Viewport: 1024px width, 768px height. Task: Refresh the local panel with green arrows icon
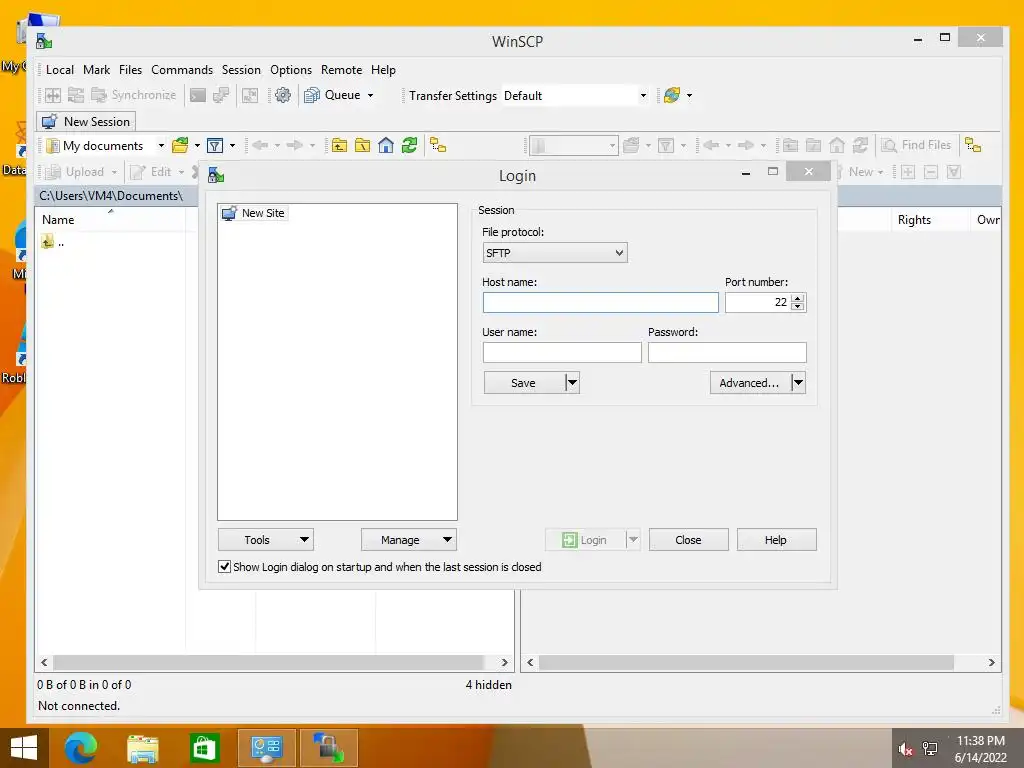[x=409, y=146]
